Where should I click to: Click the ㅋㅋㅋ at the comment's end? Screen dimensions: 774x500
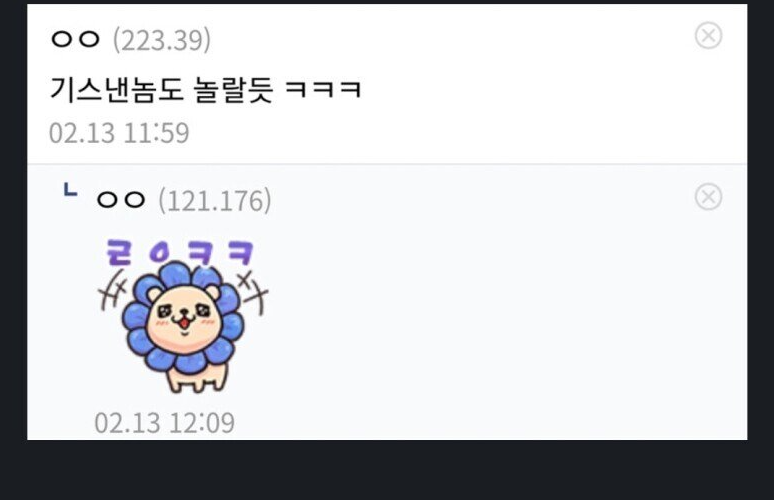pos(324,90)
